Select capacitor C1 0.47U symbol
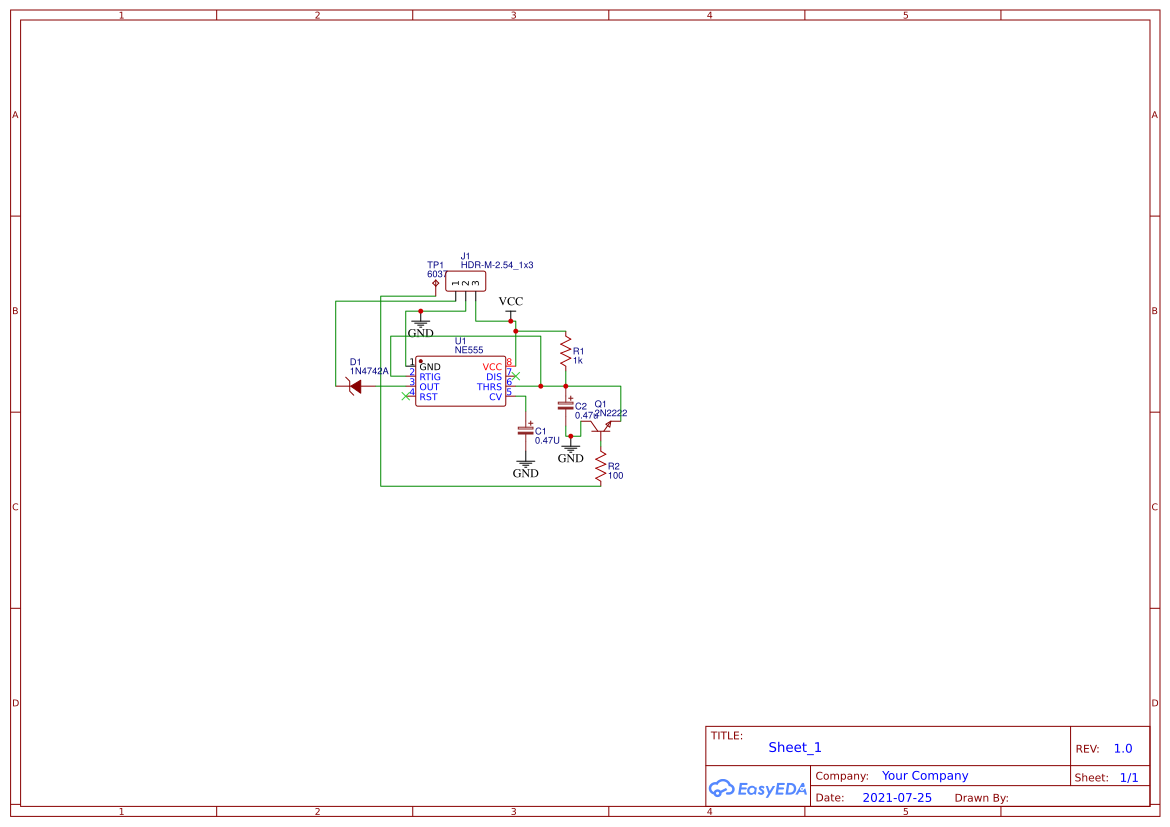1170x827 pixels. tap(525, 430)
